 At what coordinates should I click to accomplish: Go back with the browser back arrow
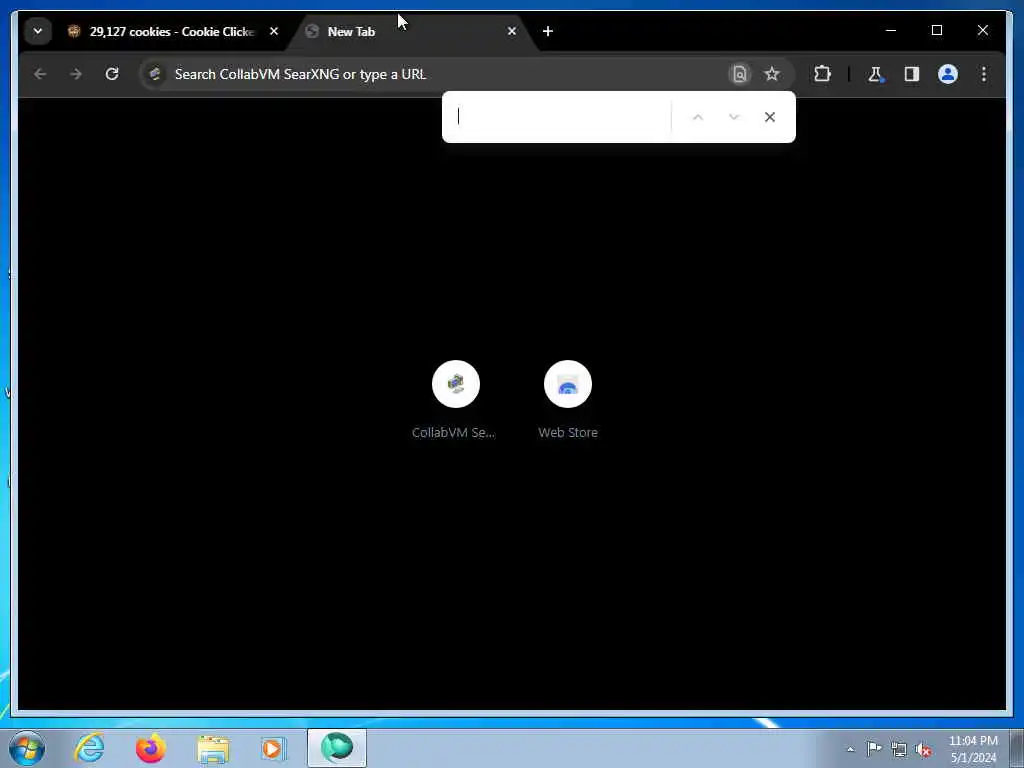click(40, 74)
